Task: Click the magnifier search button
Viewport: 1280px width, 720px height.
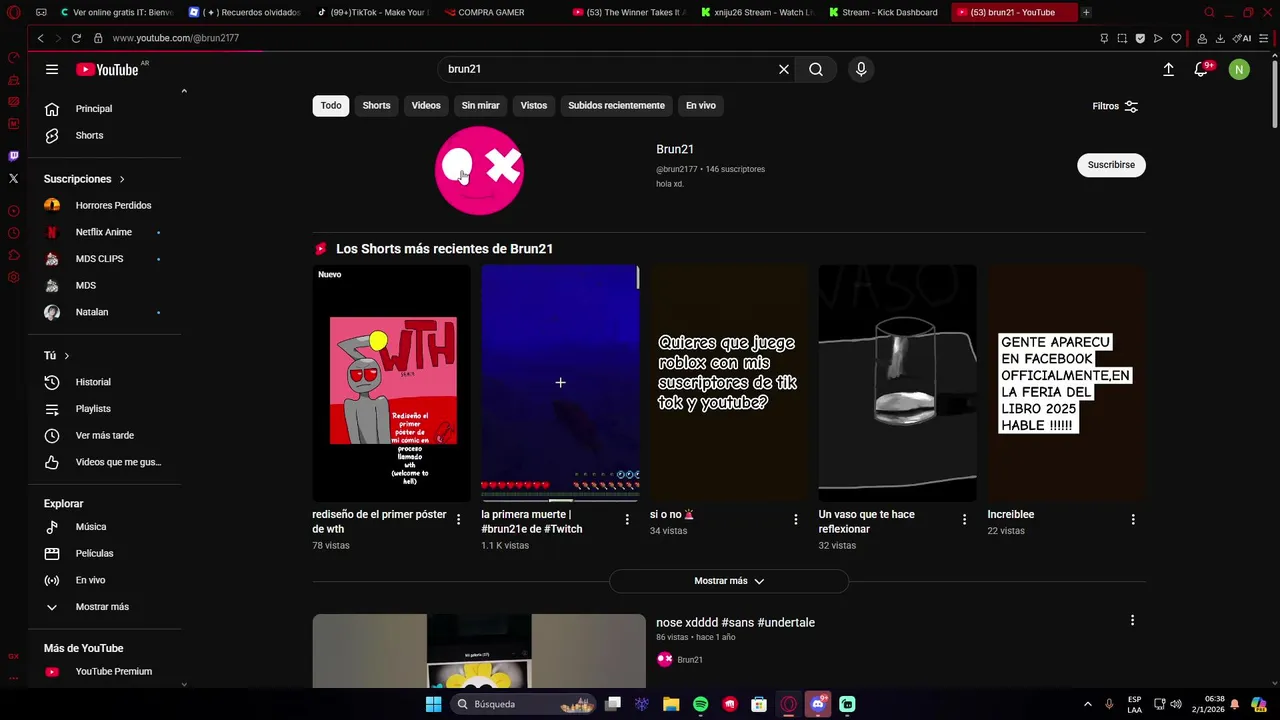Action: 816,69
